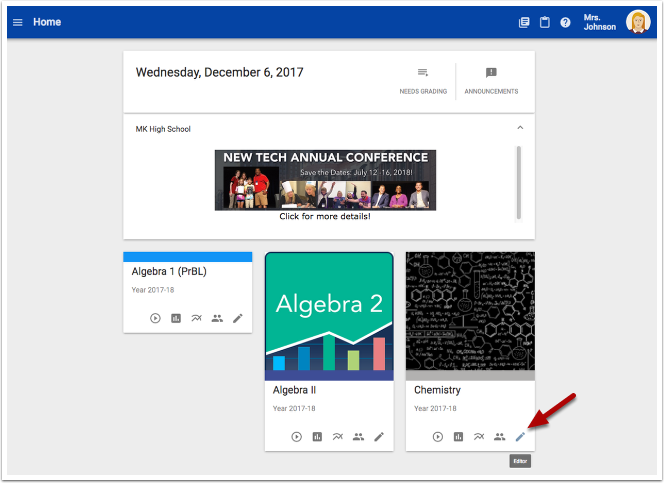Click the date Wednesday, December 6, 2017
The width and height of the screenshot is (664, 483).
point(219,72)
